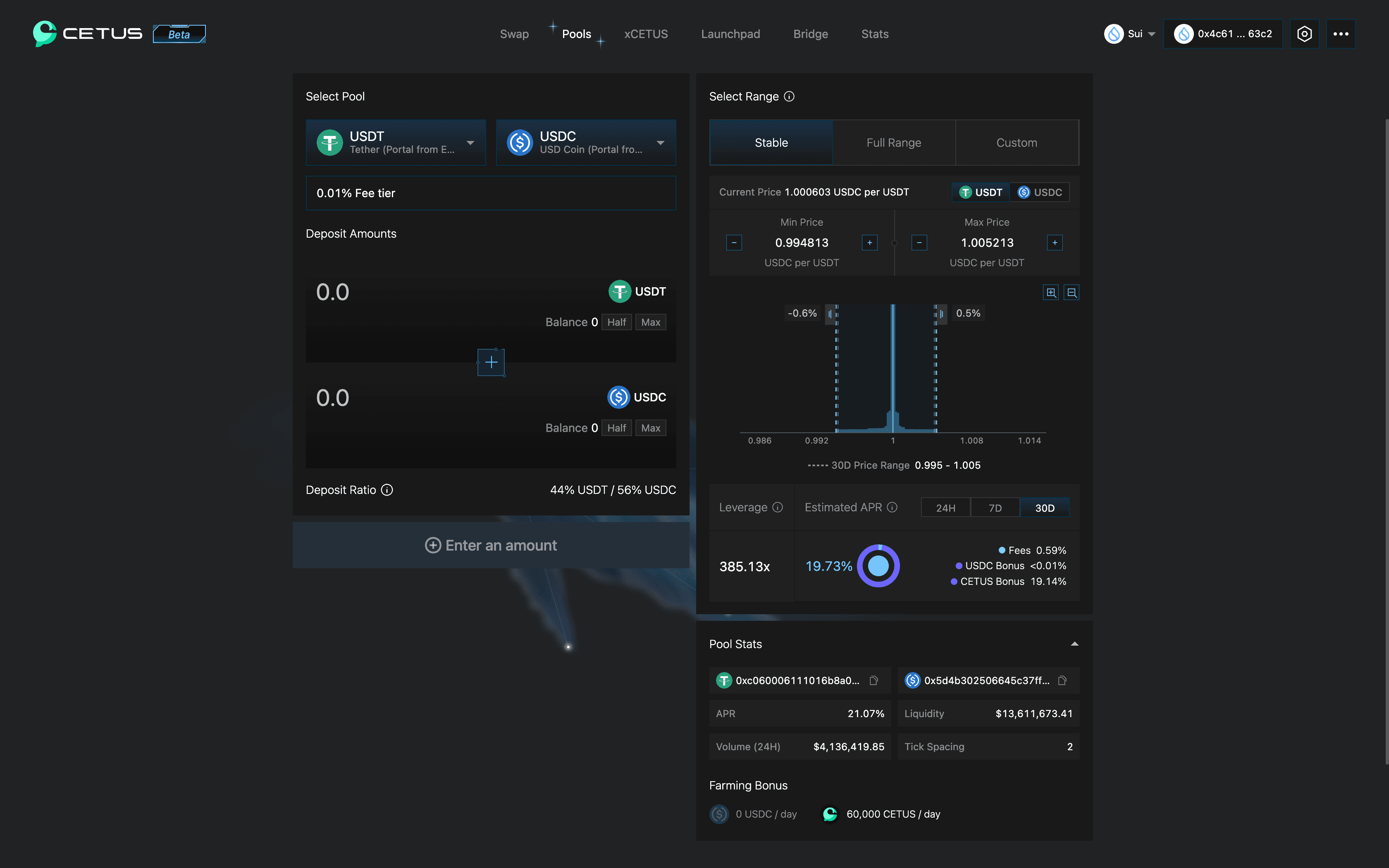Image resolution: width=1389 pixels, height=868 pixels.
Task: Go to the Swap page
Action: [x=514, y=34]
